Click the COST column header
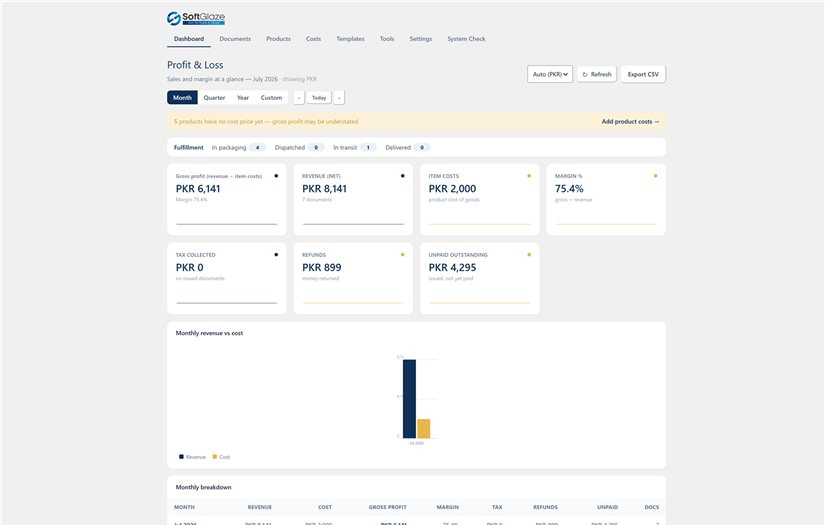825x525 pixels. click(325, 507)
